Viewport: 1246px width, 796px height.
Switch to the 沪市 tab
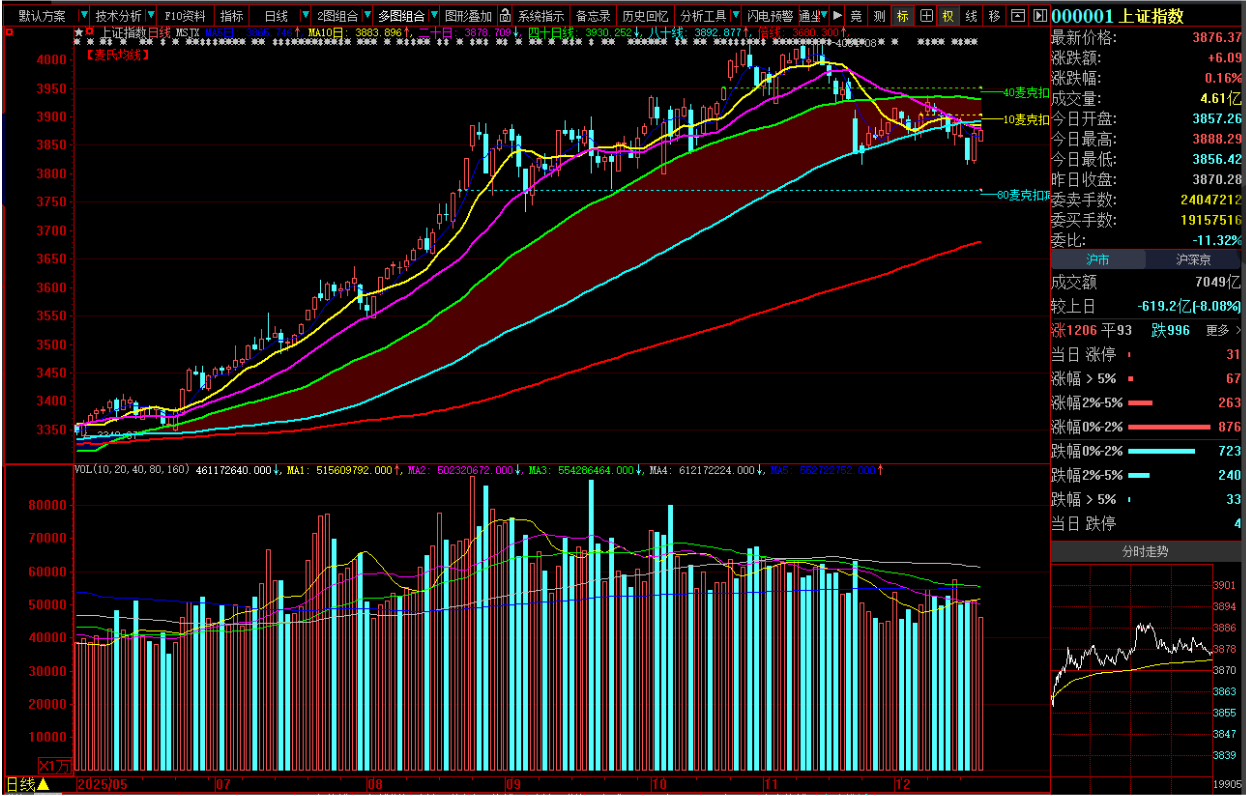pos(1098,260)
